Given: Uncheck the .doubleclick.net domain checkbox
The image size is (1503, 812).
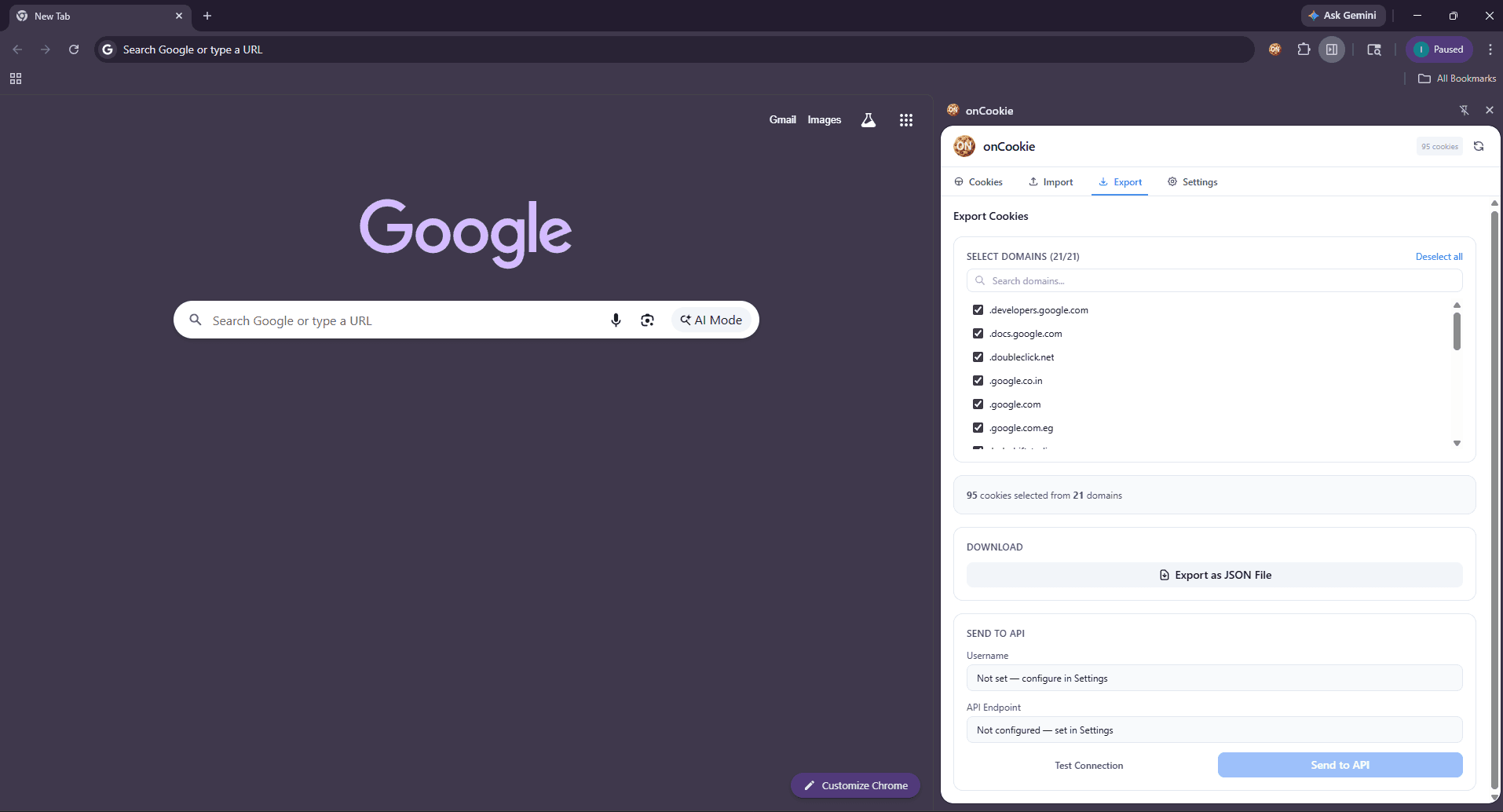Looking at the screenshot, I should (978, 357).
